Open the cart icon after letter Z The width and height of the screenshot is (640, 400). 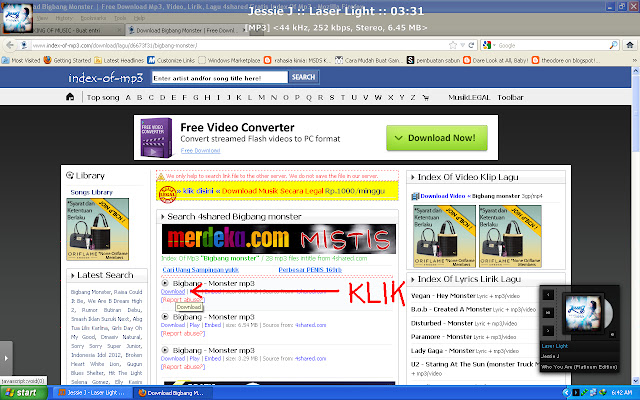[x=426, y=98]
